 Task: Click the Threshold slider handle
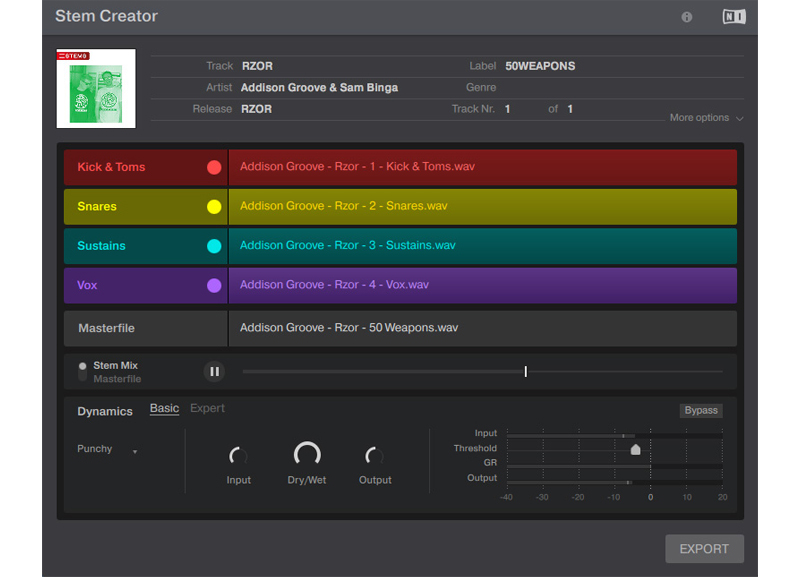pyautogui.click(x=635, y=449)
